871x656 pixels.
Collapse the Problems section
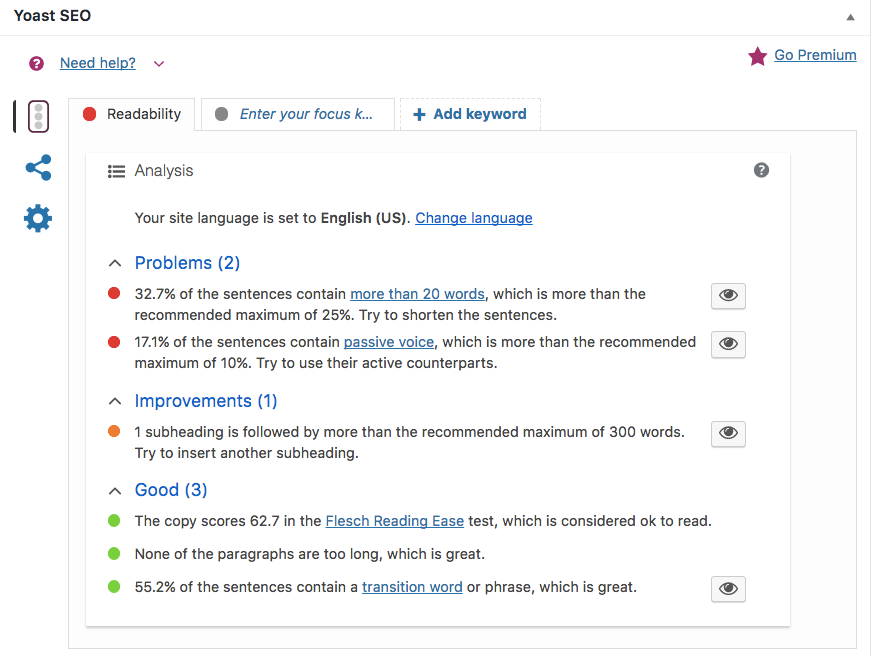pos(114,262)
